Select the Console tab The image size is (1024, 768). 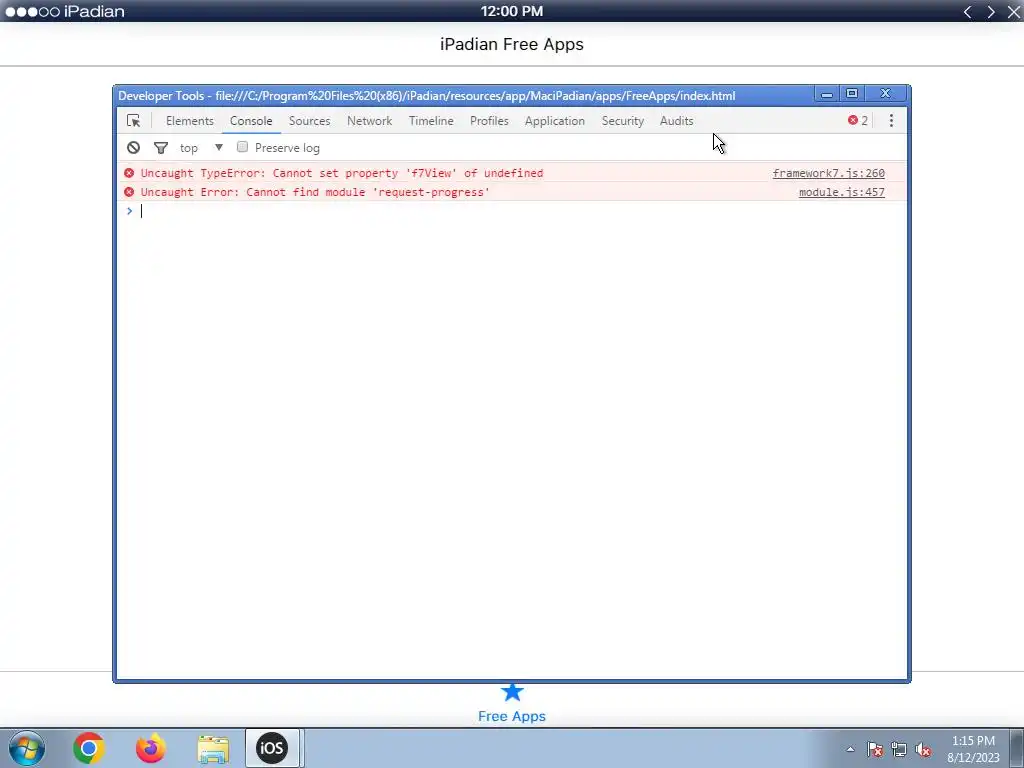[251, 121]
